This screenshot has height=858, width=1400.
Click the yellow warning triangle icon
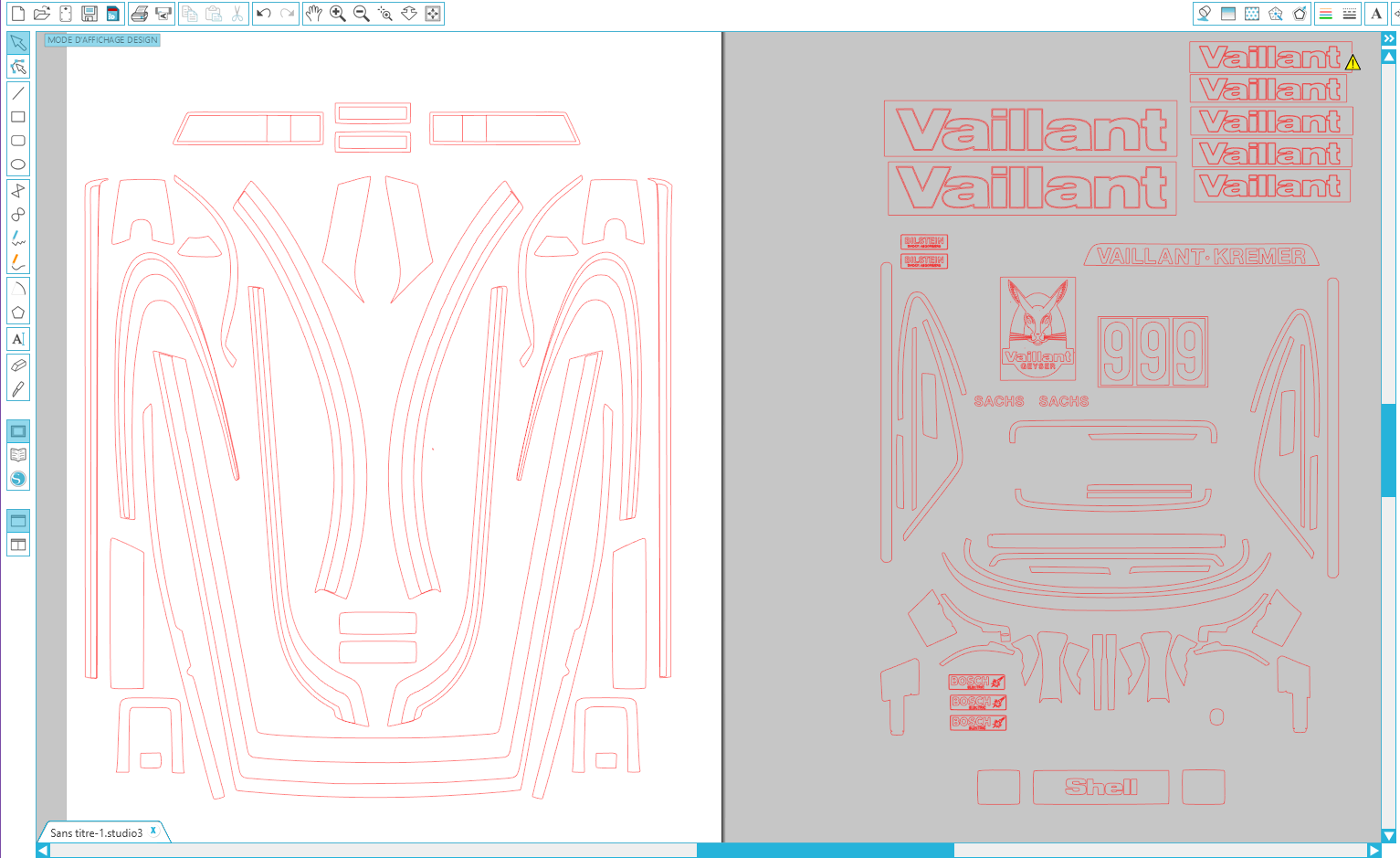[1353, 62]
